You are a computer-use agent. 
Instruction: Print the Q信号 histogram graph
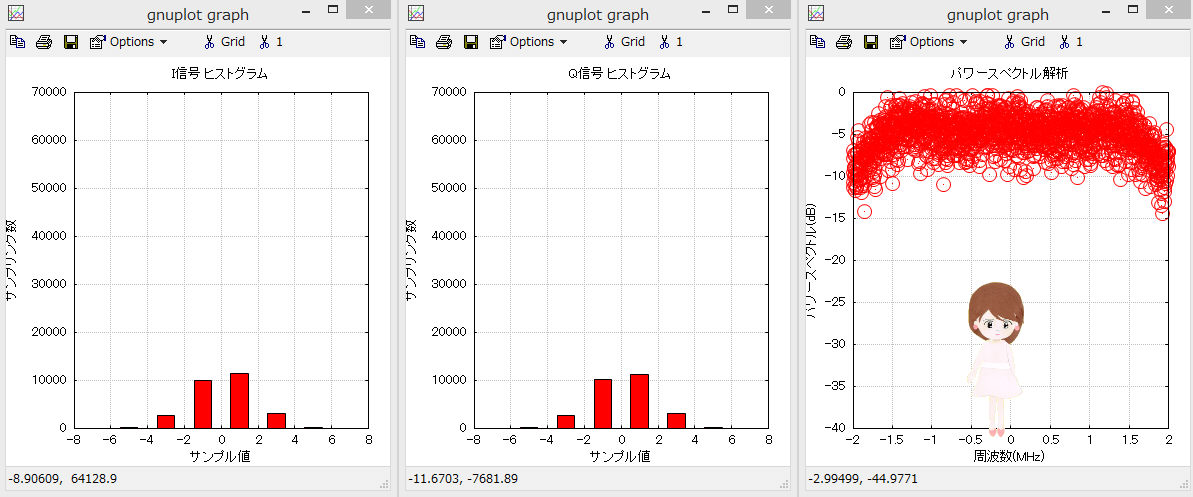tap(444, 42)
